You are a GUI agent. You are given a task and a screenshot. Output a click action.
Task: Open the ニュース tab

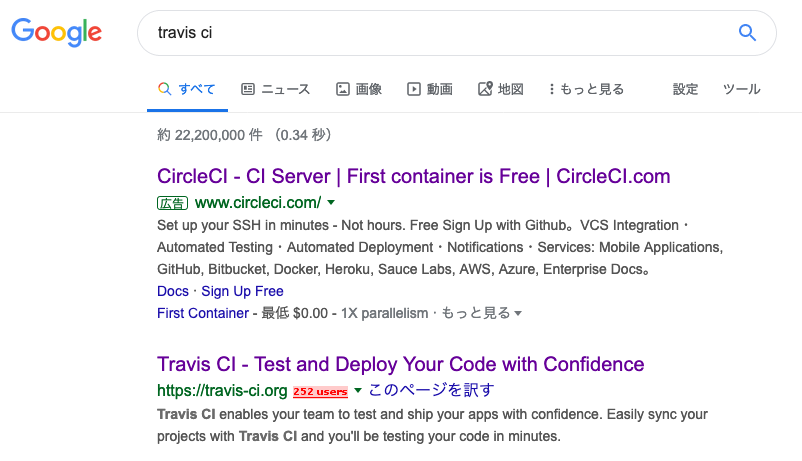pos(276,89)
